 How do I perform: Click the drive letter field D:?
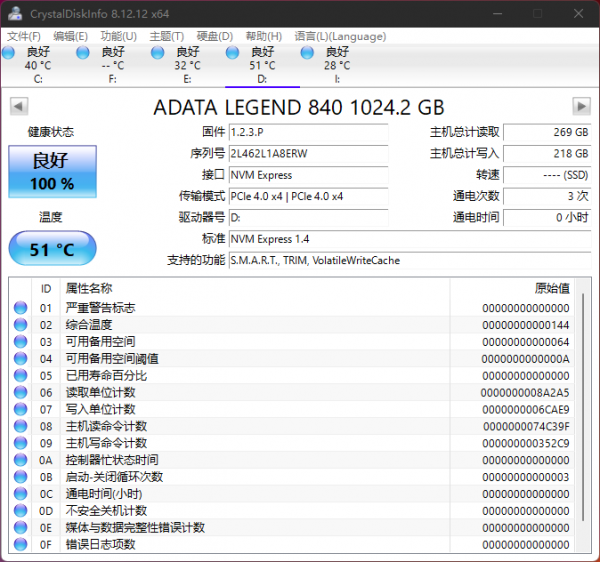click(x=308, y=218)
